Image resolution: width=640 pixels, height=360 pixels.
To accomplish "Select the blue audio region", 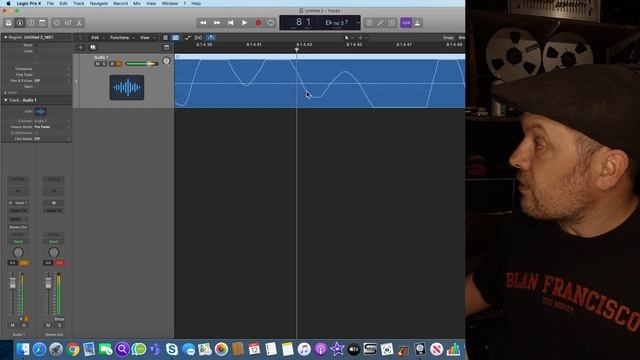I will [x=320, y=81].
